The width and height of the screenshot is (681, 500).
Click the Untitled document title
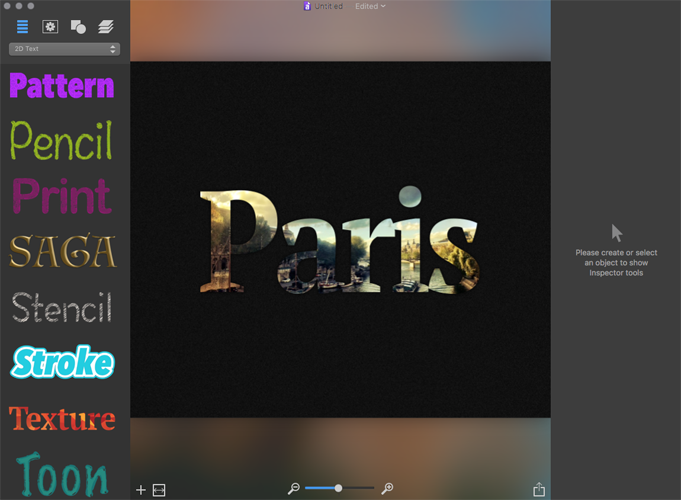pyautogui.click(x=328, y=6)
